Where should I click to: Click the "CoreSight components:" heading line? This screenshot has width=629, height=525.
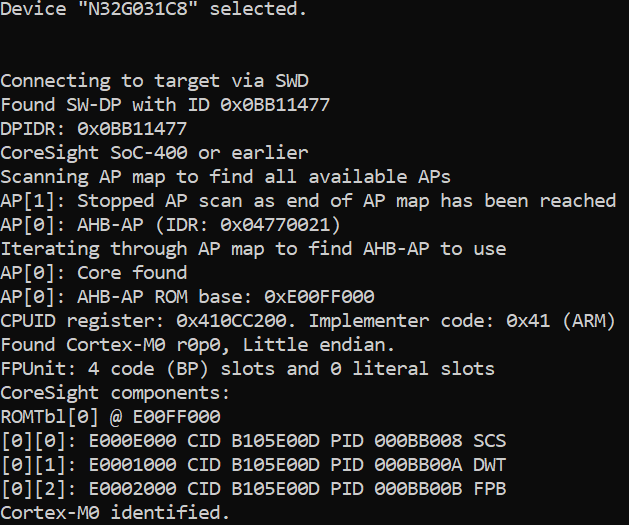click(x=115, y=393)
